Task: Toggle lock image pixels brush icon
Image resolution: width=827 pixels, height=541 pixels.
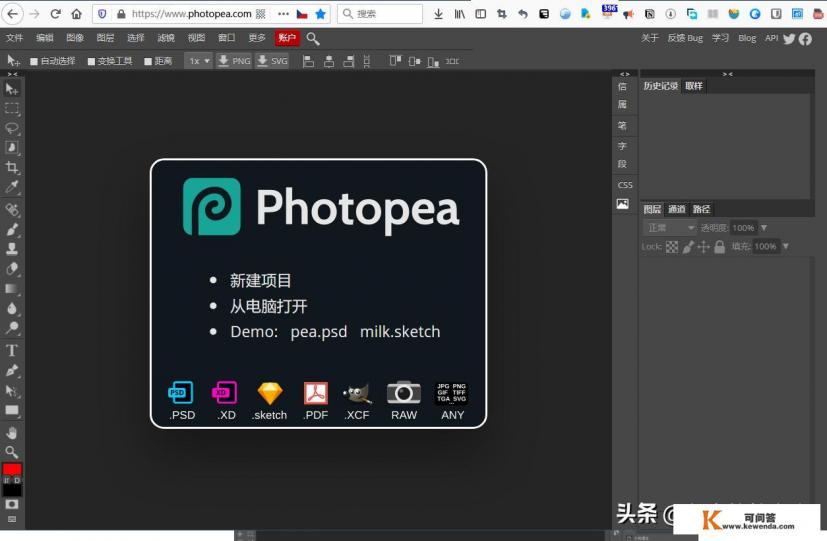Action: tap(688, 247)
